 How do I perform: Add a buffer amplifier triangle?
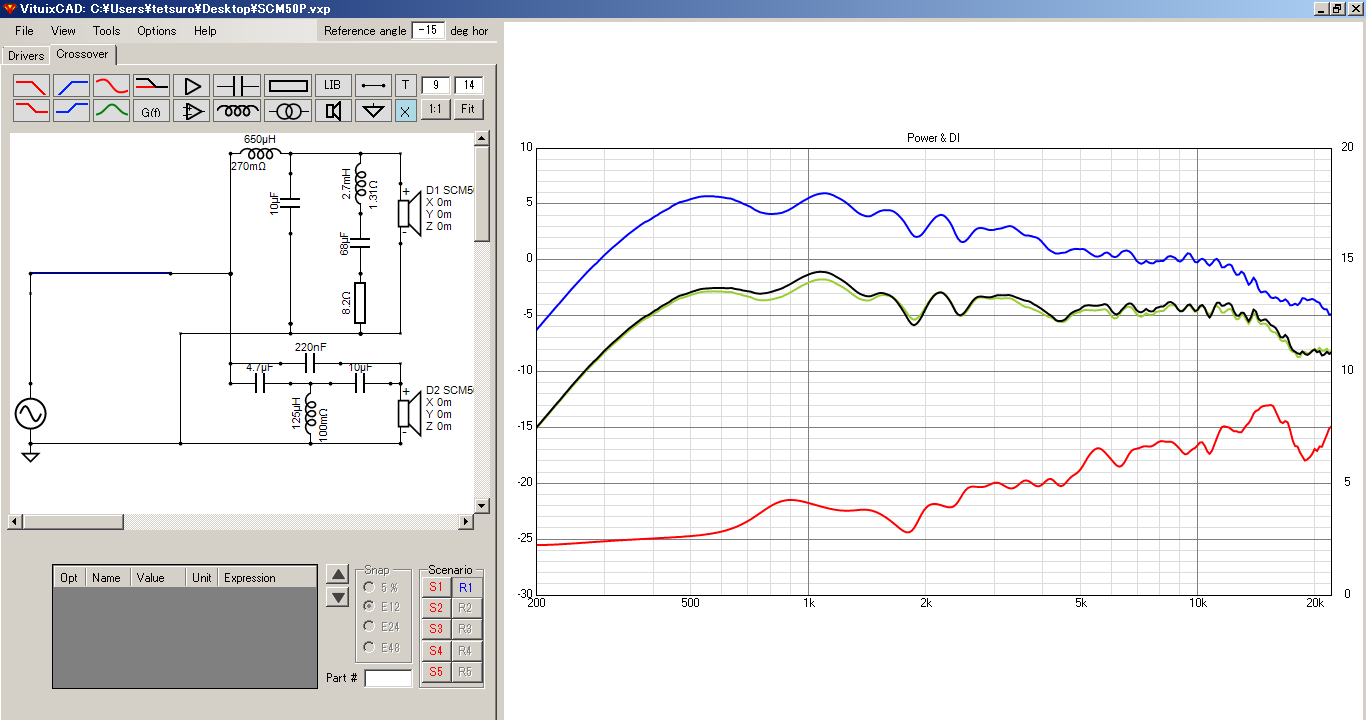point(191,85)
